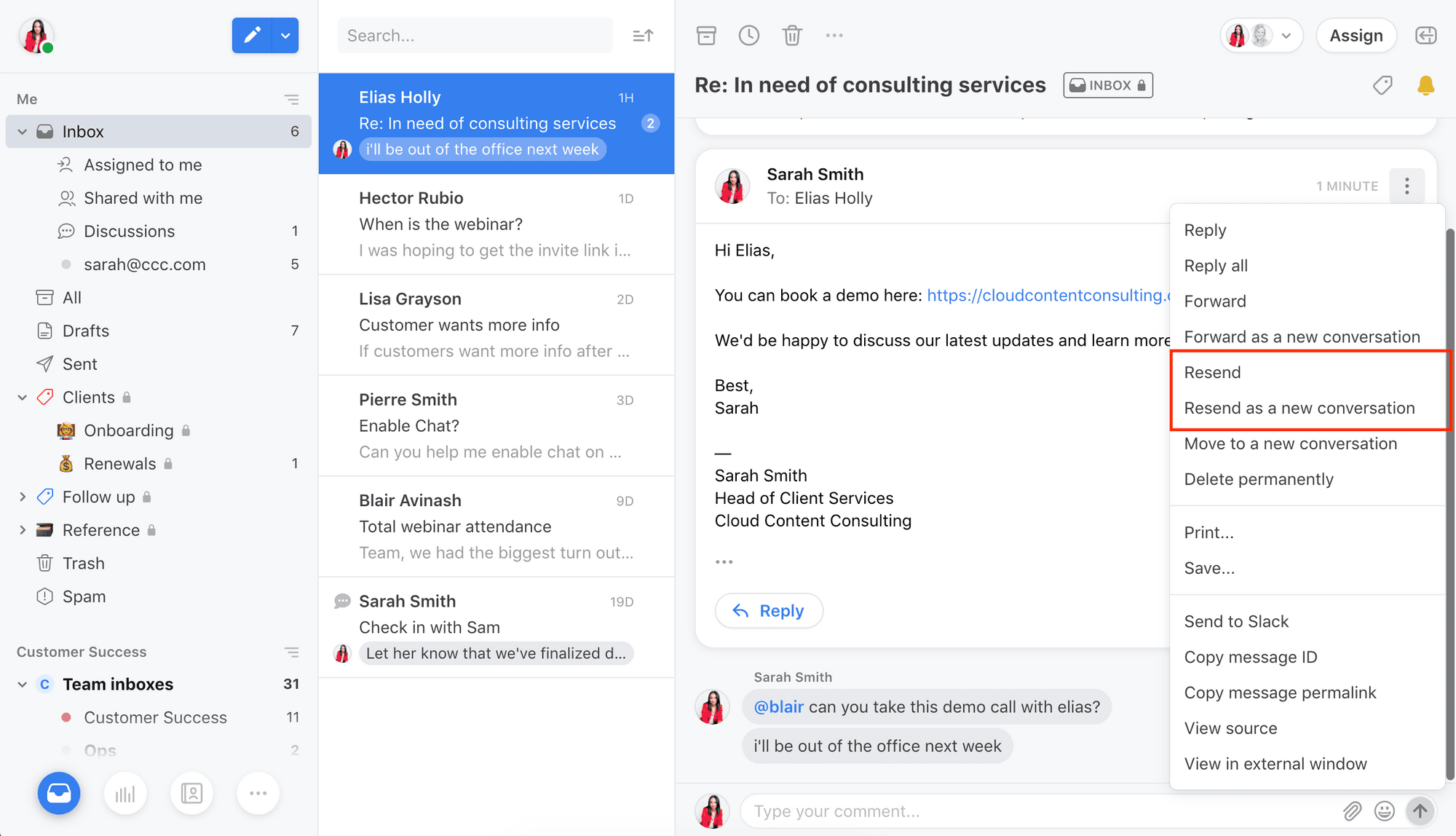Open the compose options dropdown arrow

[x=285, y=35]
